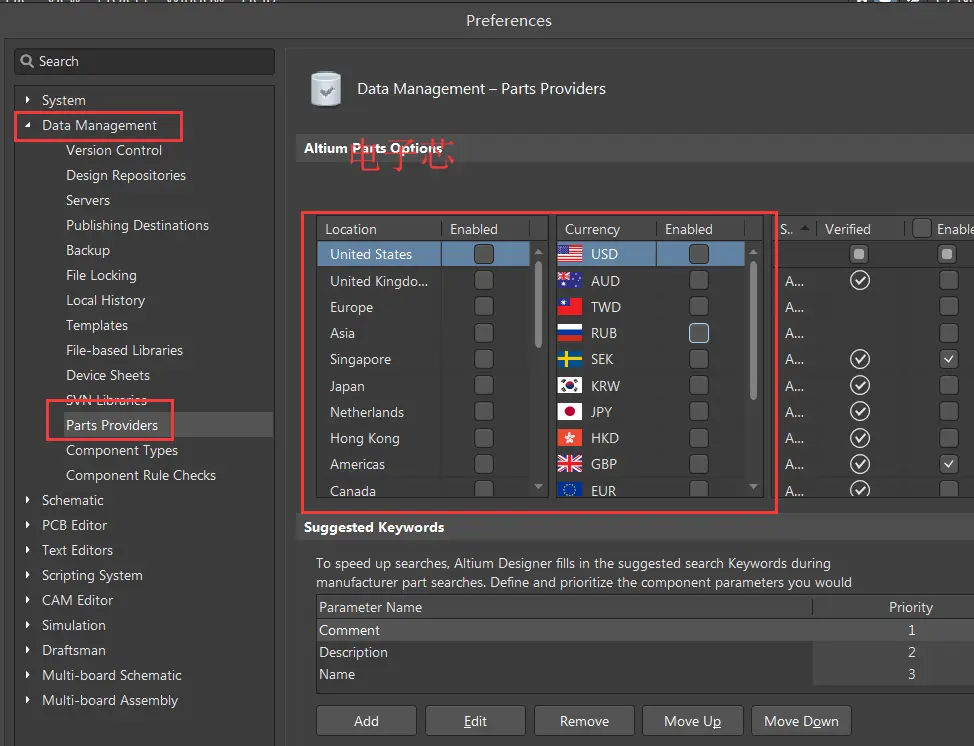974x746 pixels.
Task: Click the Edit keyword button
Action: [x=475, y=721]
